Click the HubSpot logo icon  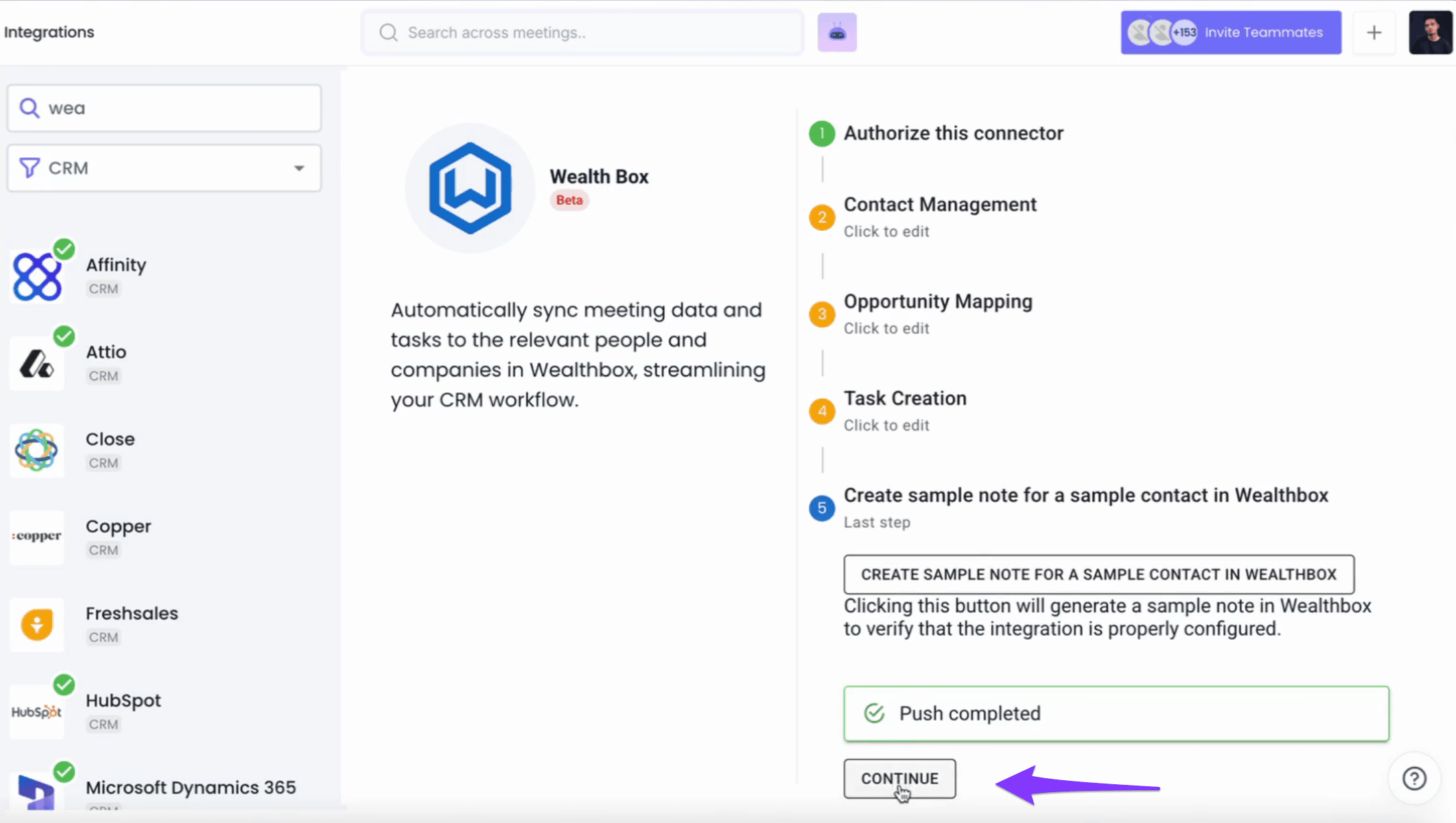tap(37, 711)
